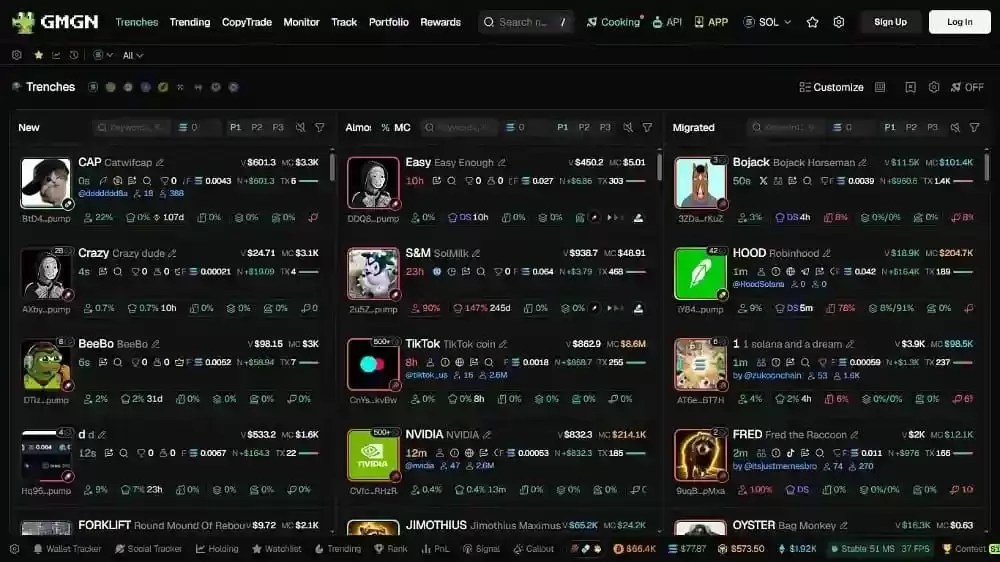Open the @HoodSolana profile link
Image resolution: width=1000 pixels, height=562 pixels.
(x=758, y=284)
